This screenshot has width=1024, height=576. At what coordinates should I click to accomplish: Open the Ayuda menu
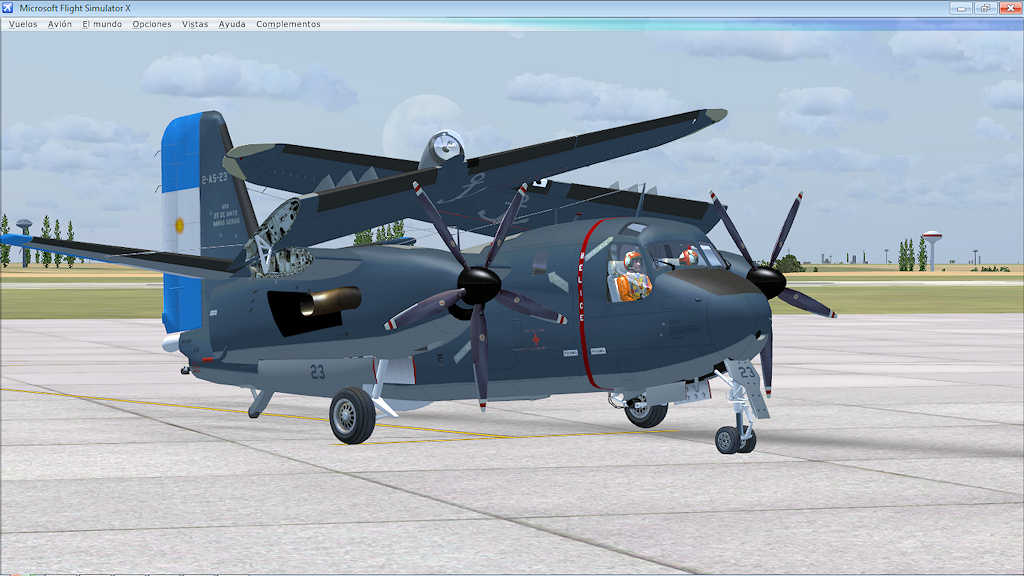(x=232, y=24)
